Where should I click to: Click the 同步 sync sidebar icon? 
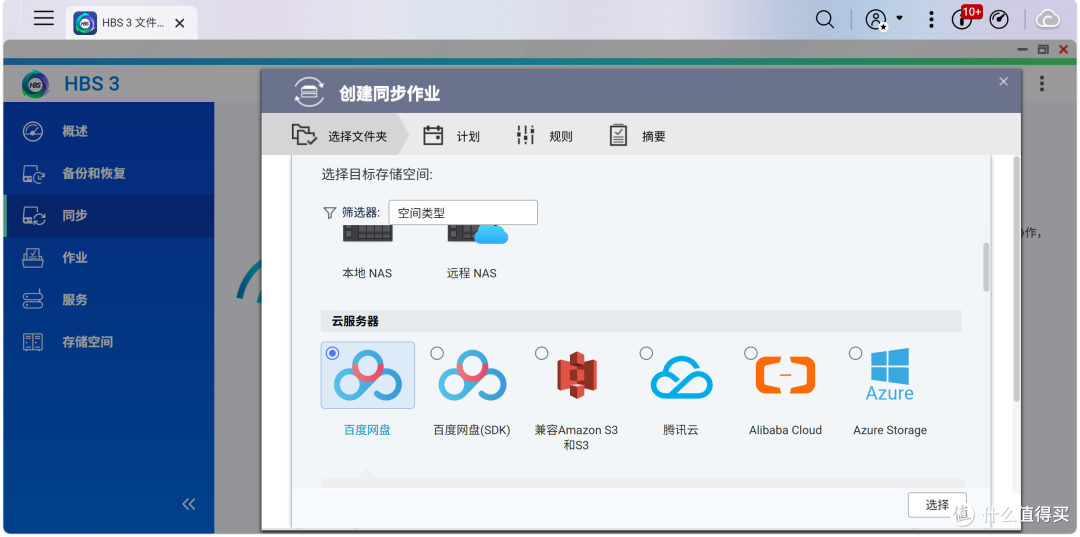(34, 215)
